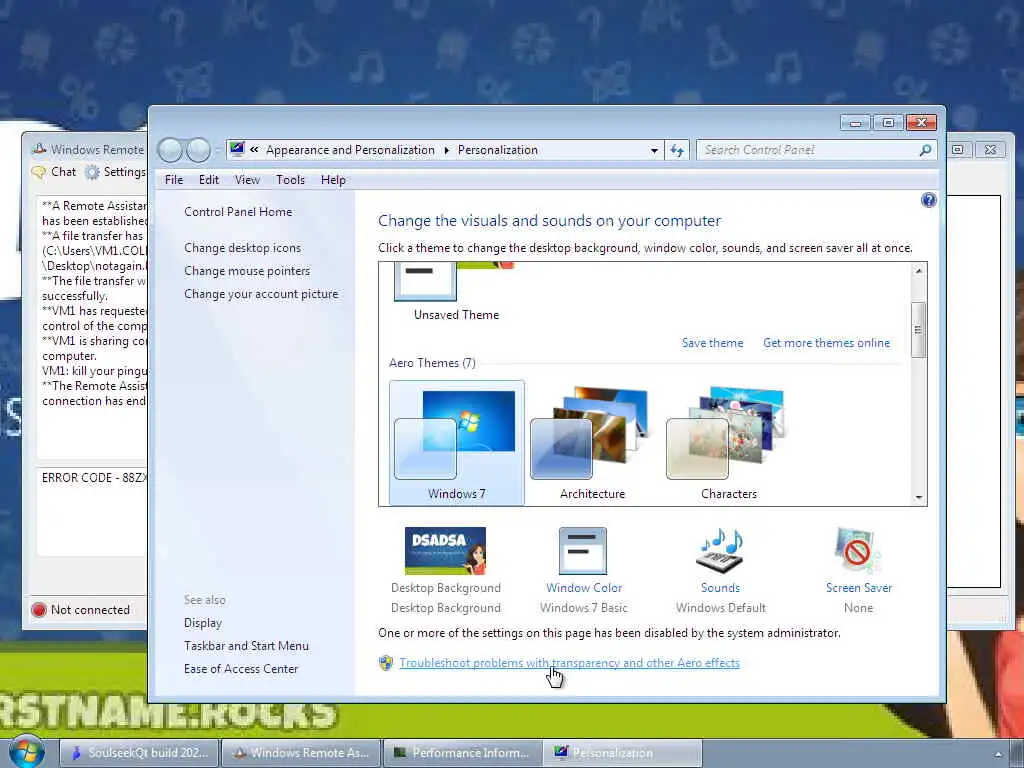Click Get more themes online link
The height and width of the screenshot is (768, 1024).
(826, 343)
